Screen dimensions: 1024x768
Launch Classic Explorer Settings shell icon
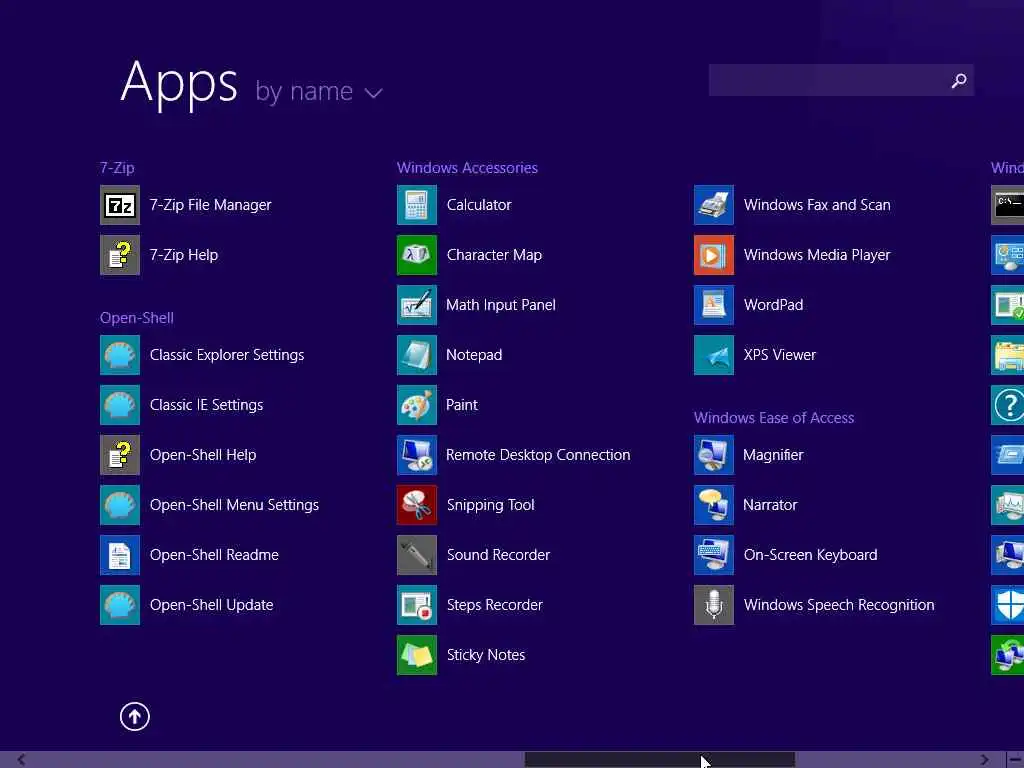pos(120,355)
